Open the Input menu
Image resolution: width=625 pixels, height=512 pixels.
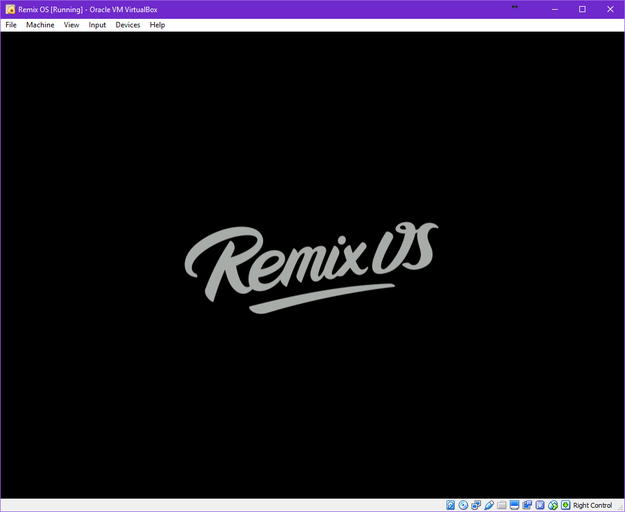97,25
